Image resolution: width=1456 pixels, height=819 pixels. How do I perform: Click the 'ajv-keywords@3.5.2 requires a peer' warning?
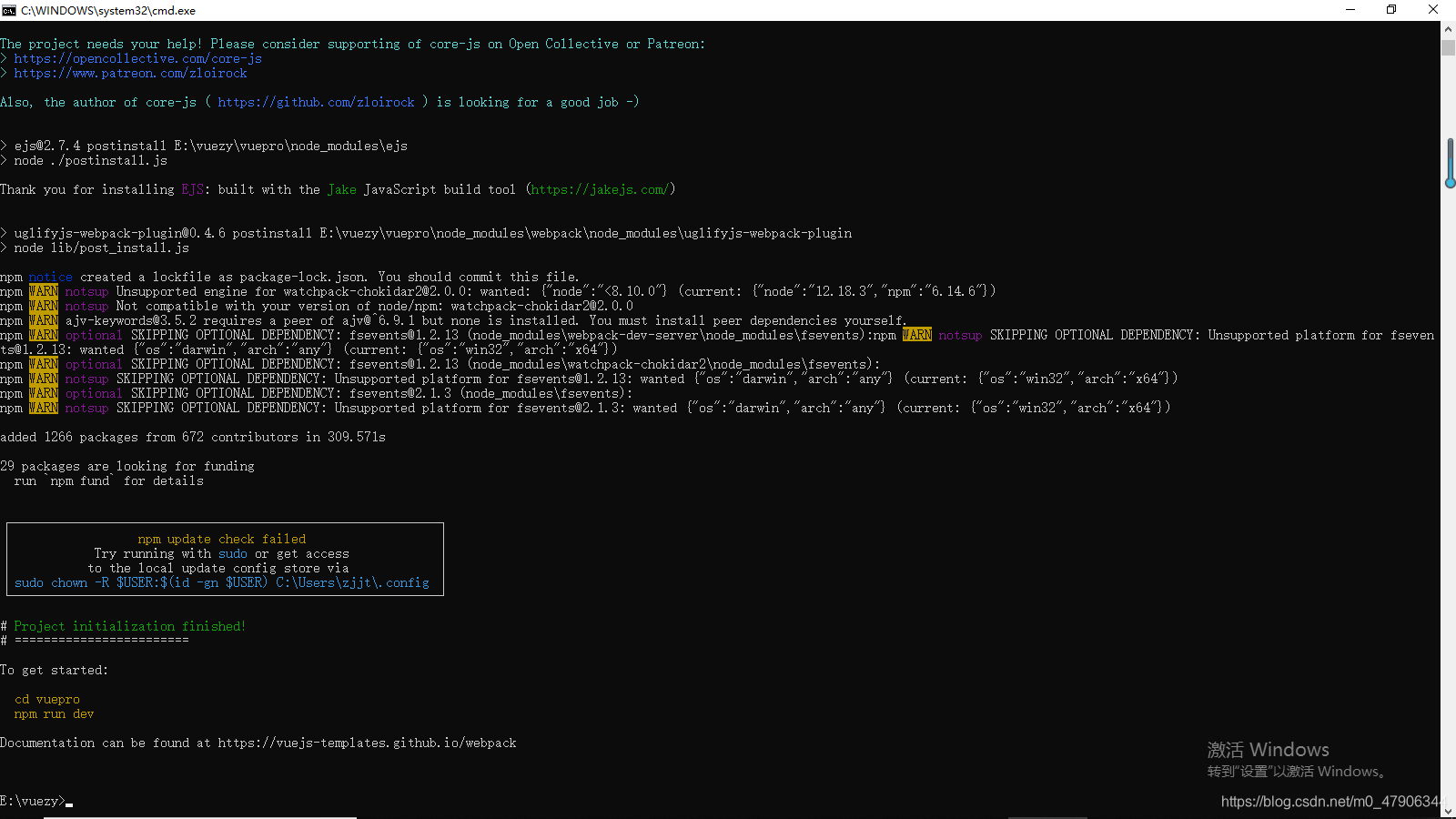tap(453, 320)
